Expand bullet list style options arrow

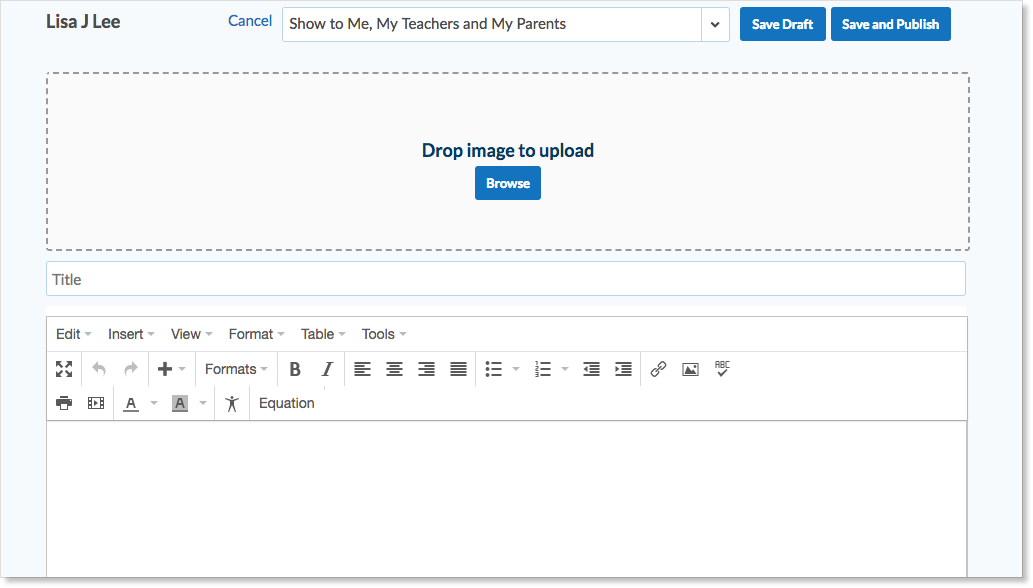(516, 369)
